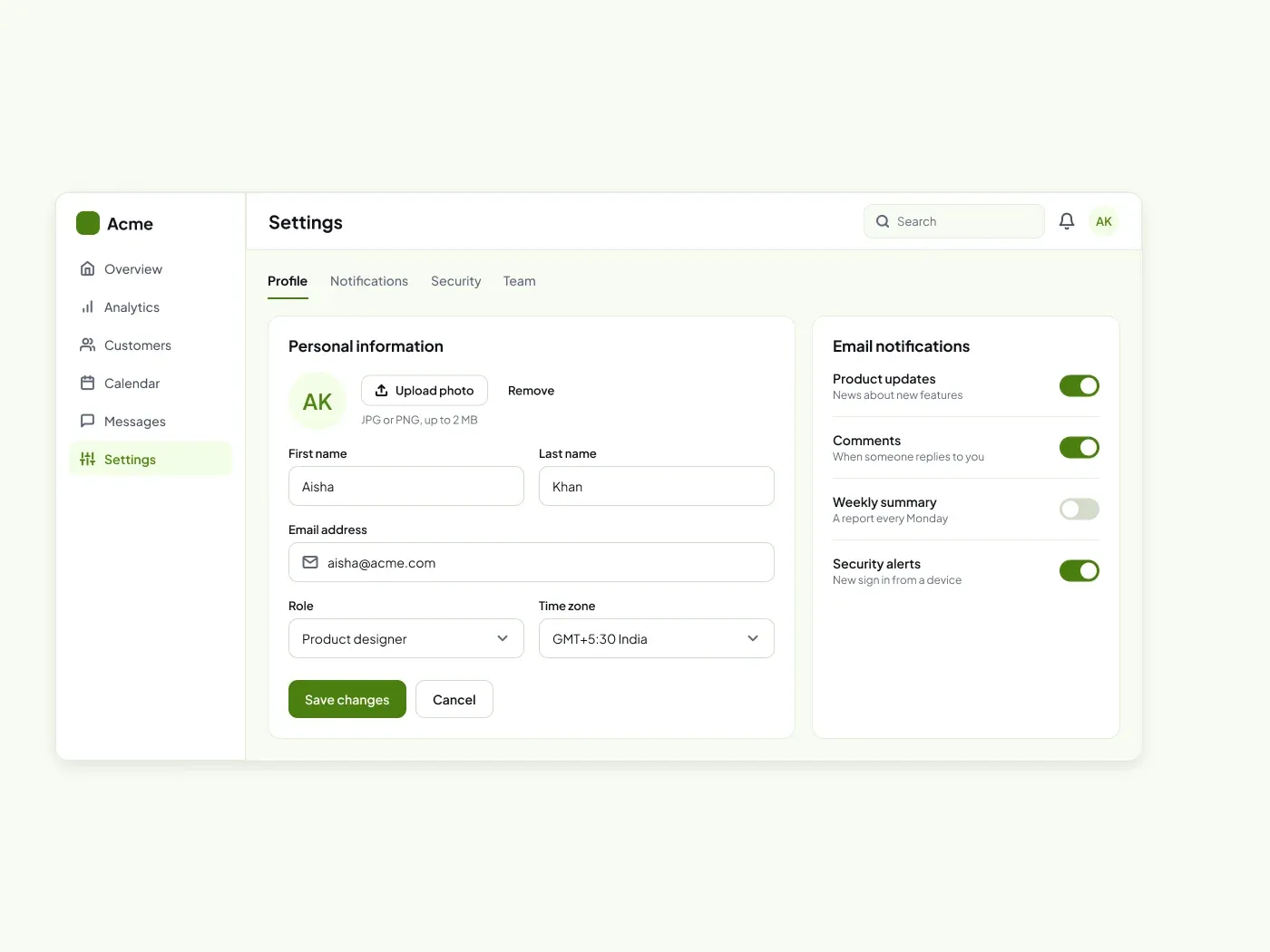Click the 'JPG or PNG, up to 2 MB' hint
The height and width of the screenshot is (952, 1270).
[419, 420]
